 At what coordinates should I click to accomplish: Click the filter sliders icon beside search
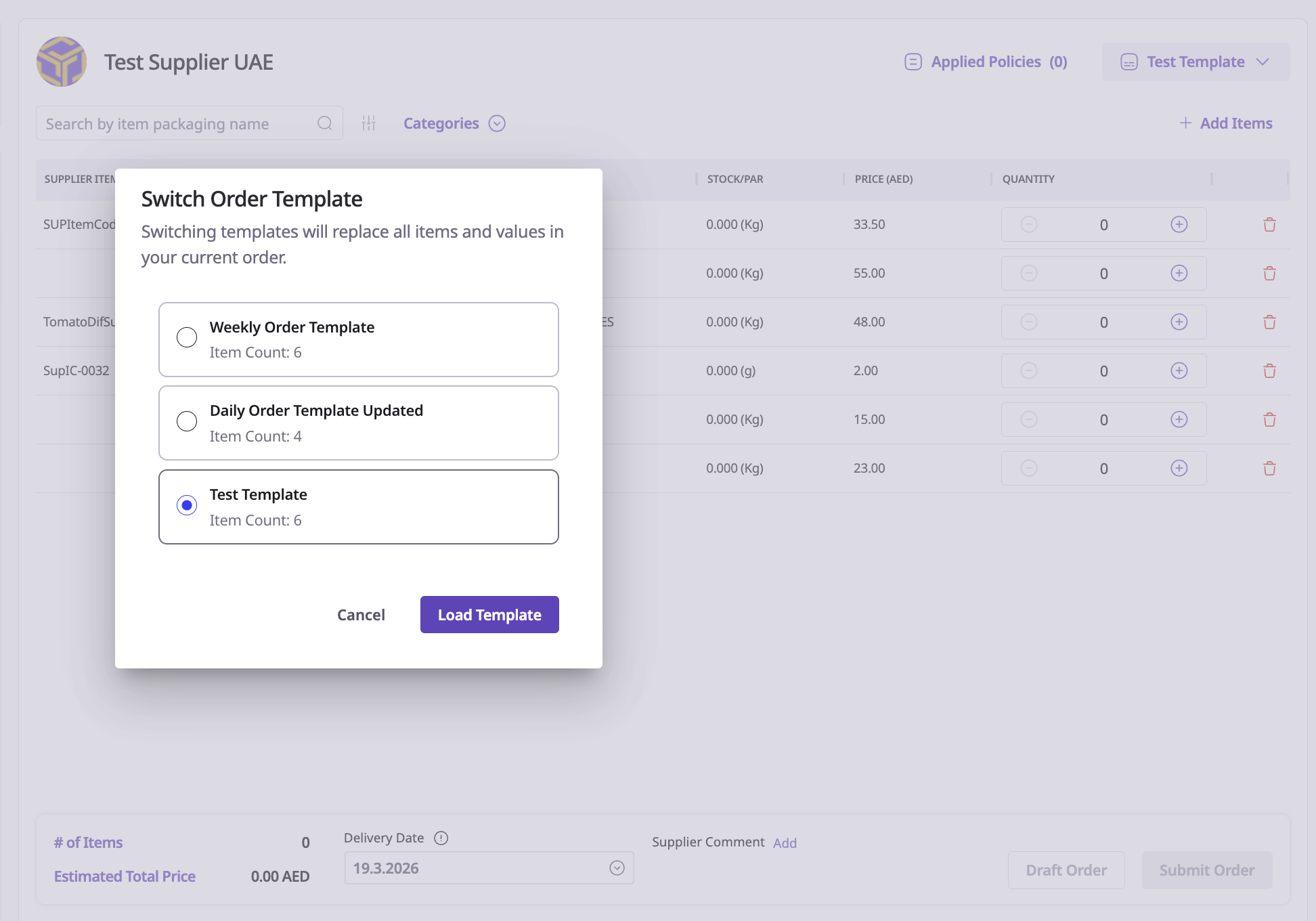[369, 123]
